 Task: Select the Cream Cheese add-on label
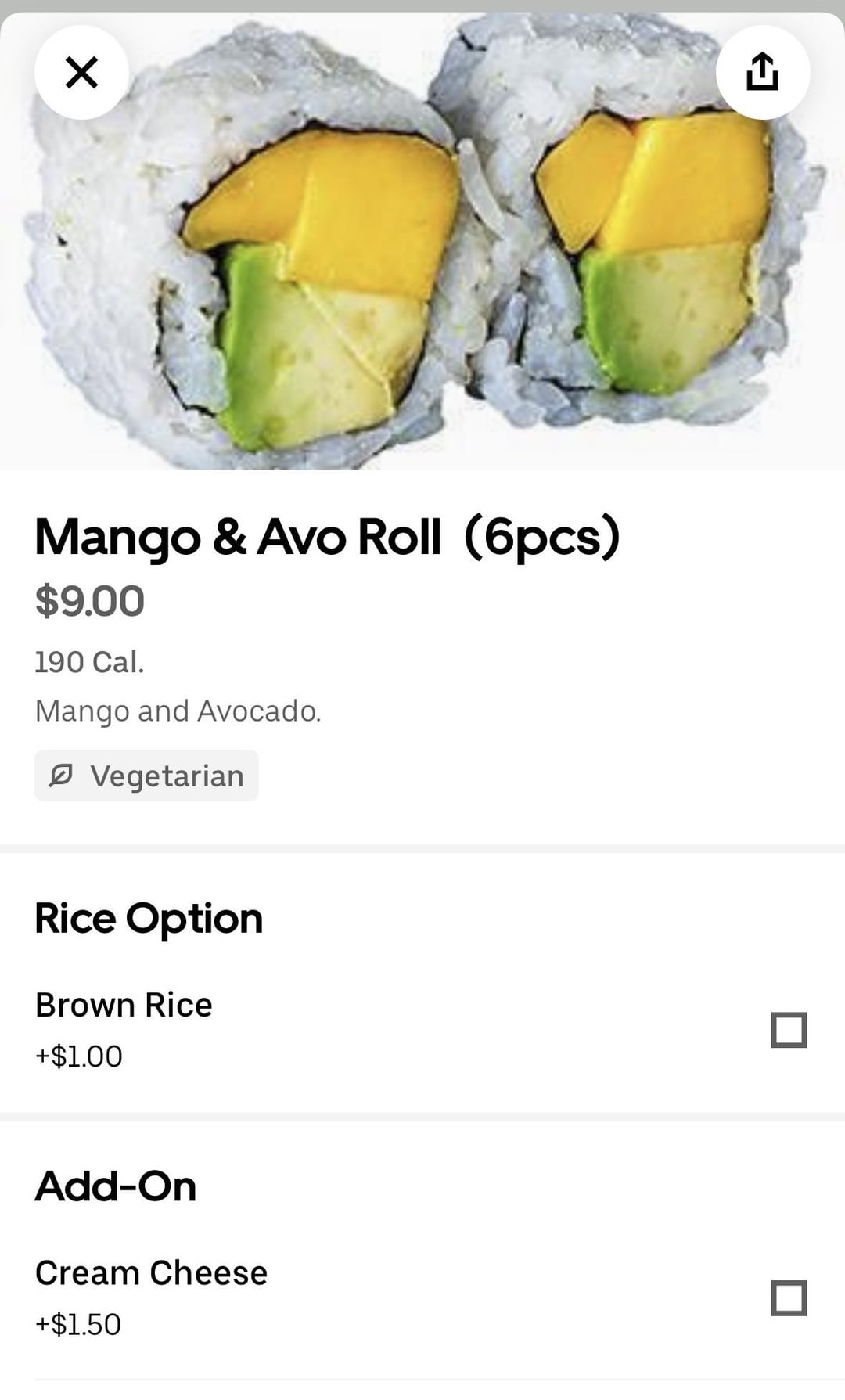pos(151,1273)
